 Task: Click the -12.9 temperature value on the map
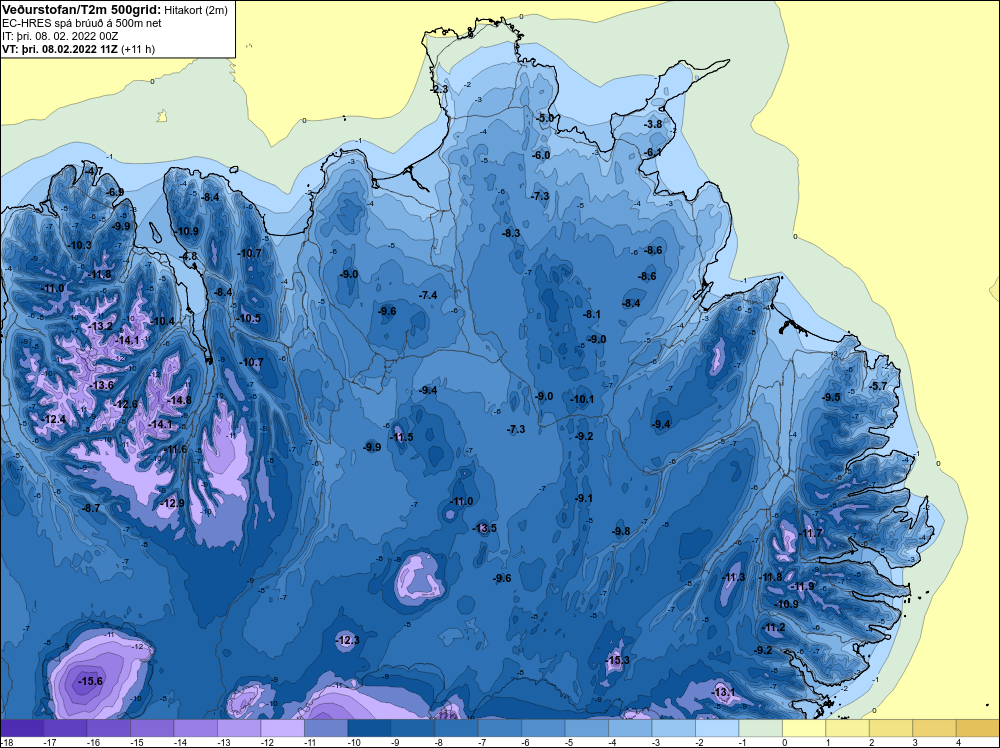[172, 503]
